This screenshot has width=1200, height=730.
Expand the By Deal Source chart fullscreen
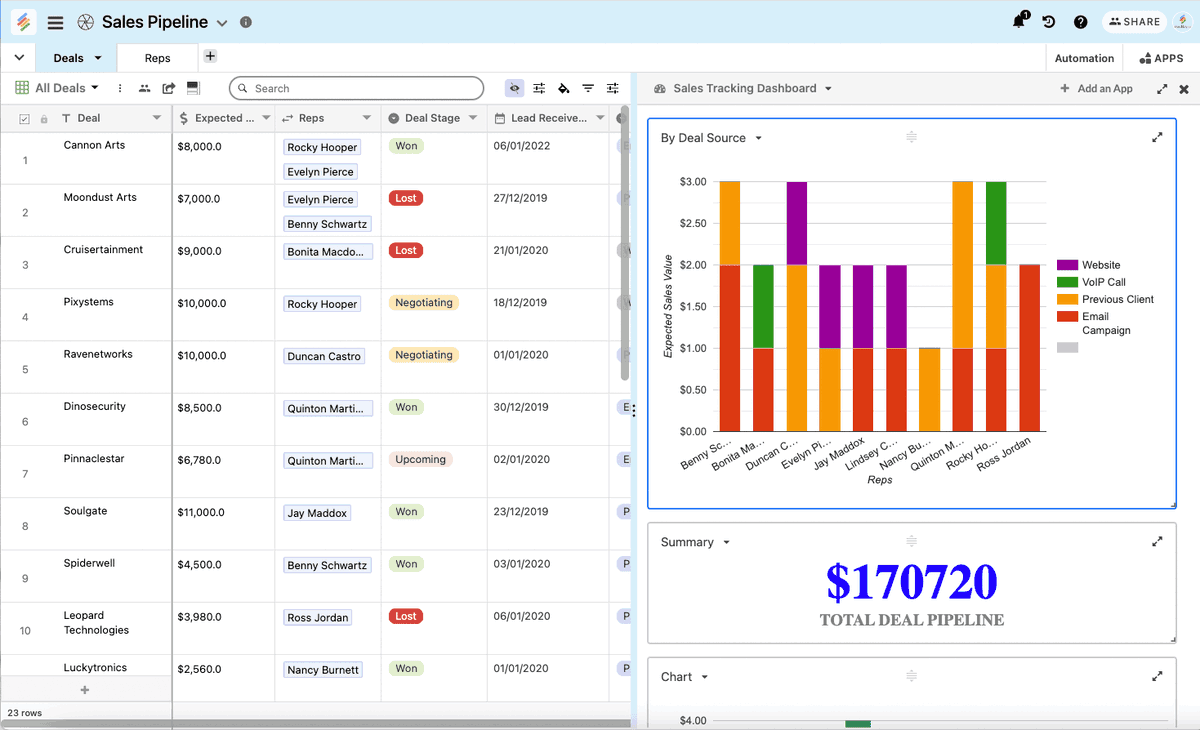(1157, 138)
